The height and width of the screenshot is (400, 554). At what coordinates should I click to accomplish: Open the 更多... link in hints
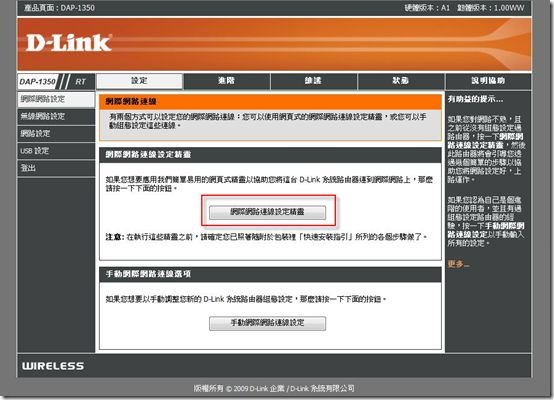pyautogui.click(x=458, y=264)
